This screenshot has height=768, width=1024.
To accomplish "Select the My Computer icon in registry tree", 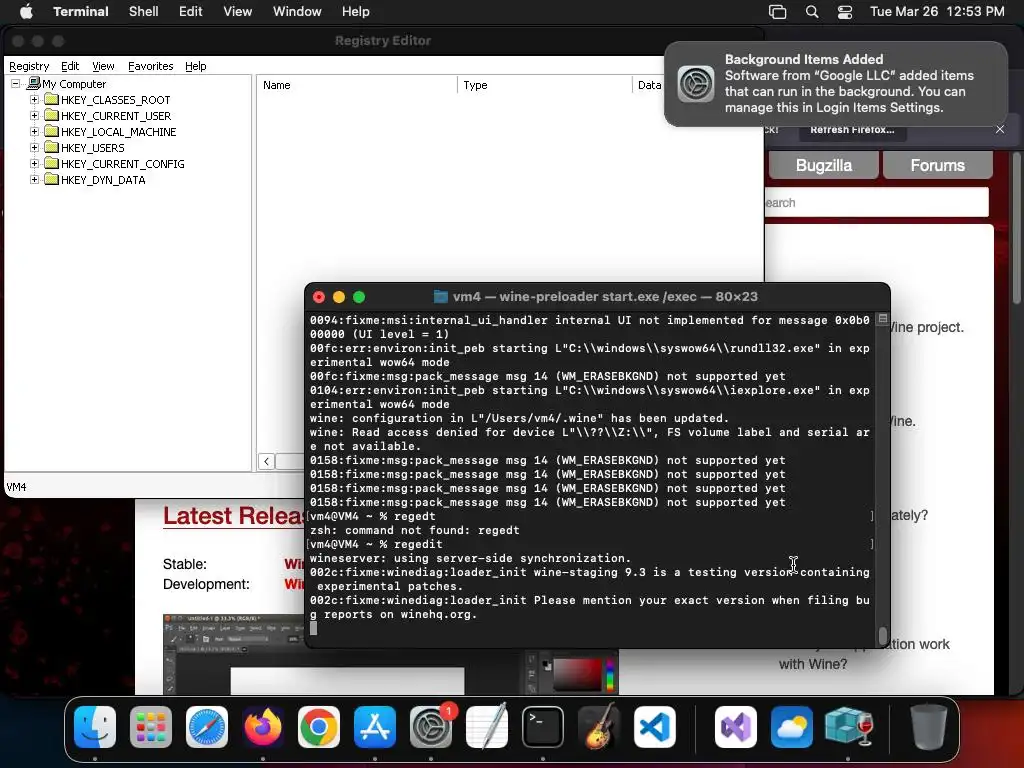I will [33, 84].
